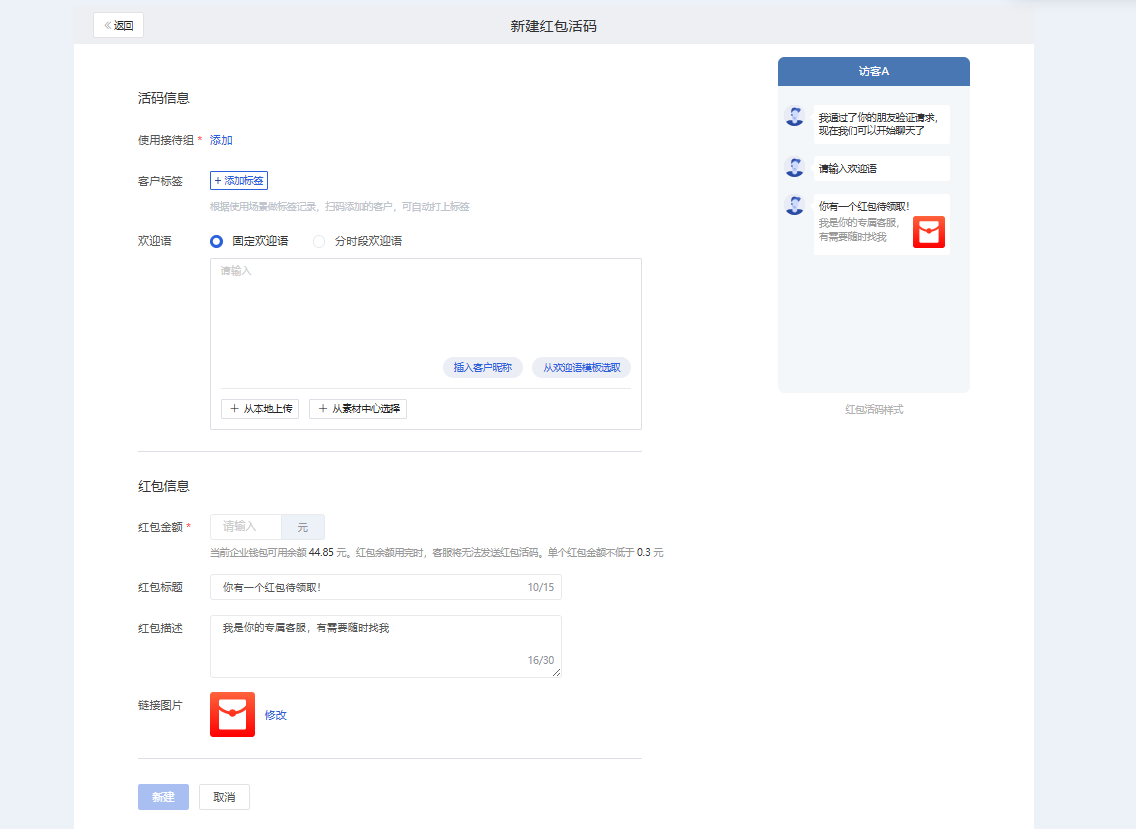Click the avatar beside 请输入欢迎语 message

795,167
